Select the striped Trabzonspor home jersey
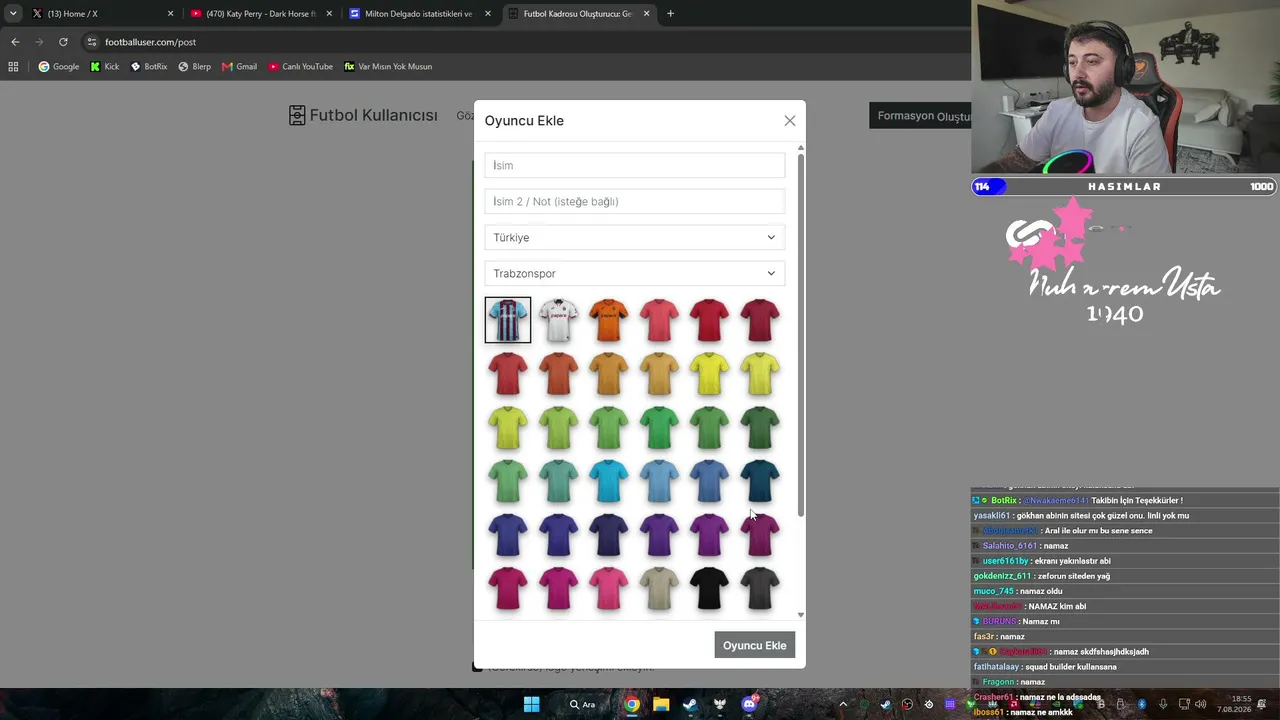Image resolution: width=1280 pixels, height=720 pixels. 508,320
